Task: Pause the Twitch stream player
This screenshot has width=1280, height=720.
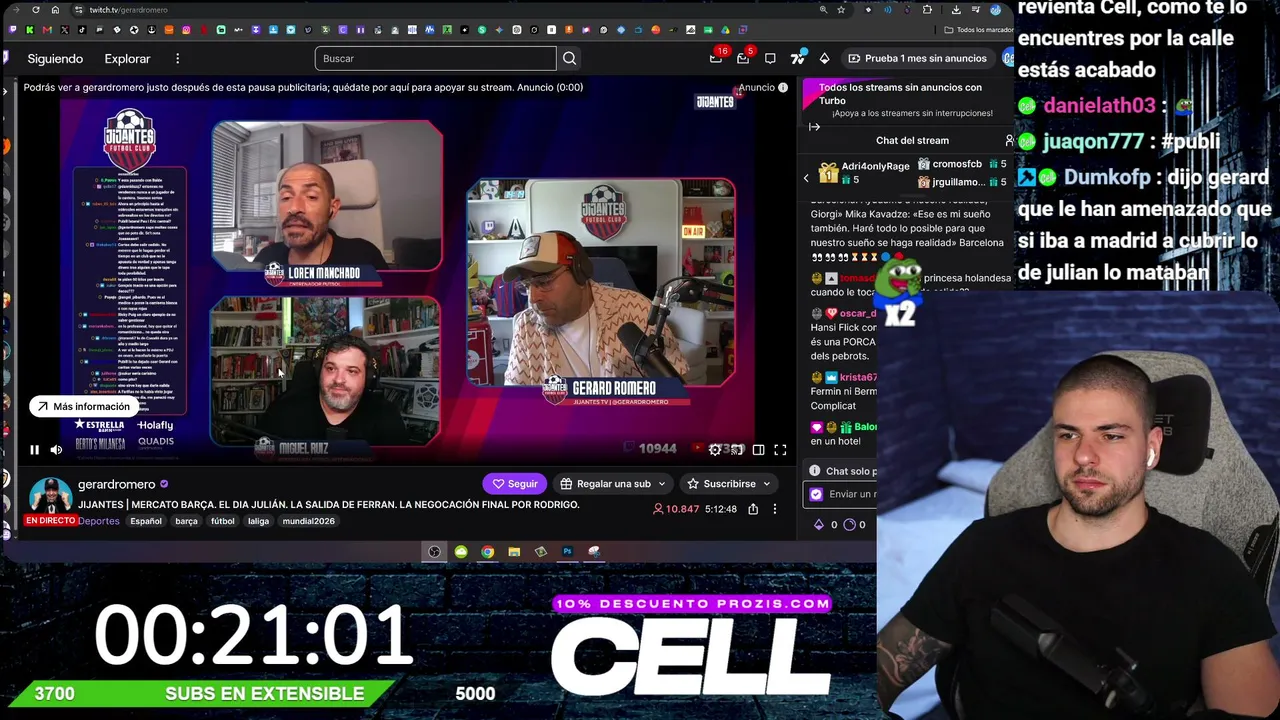Action: pyautogui.click(x=34, y=450)
